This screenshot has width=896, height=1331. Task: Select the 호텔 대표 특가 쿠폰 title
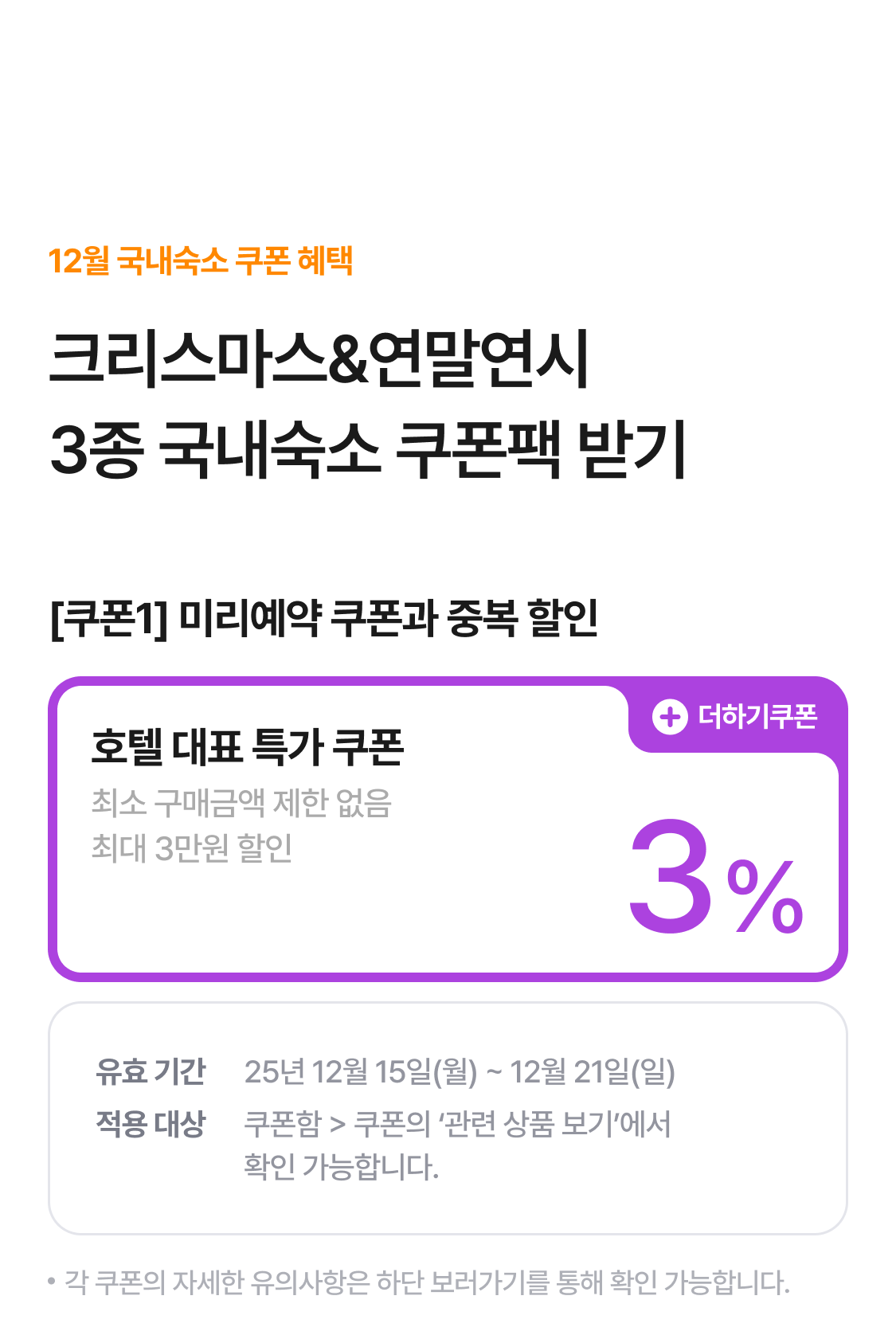click(x=248, y=747)
